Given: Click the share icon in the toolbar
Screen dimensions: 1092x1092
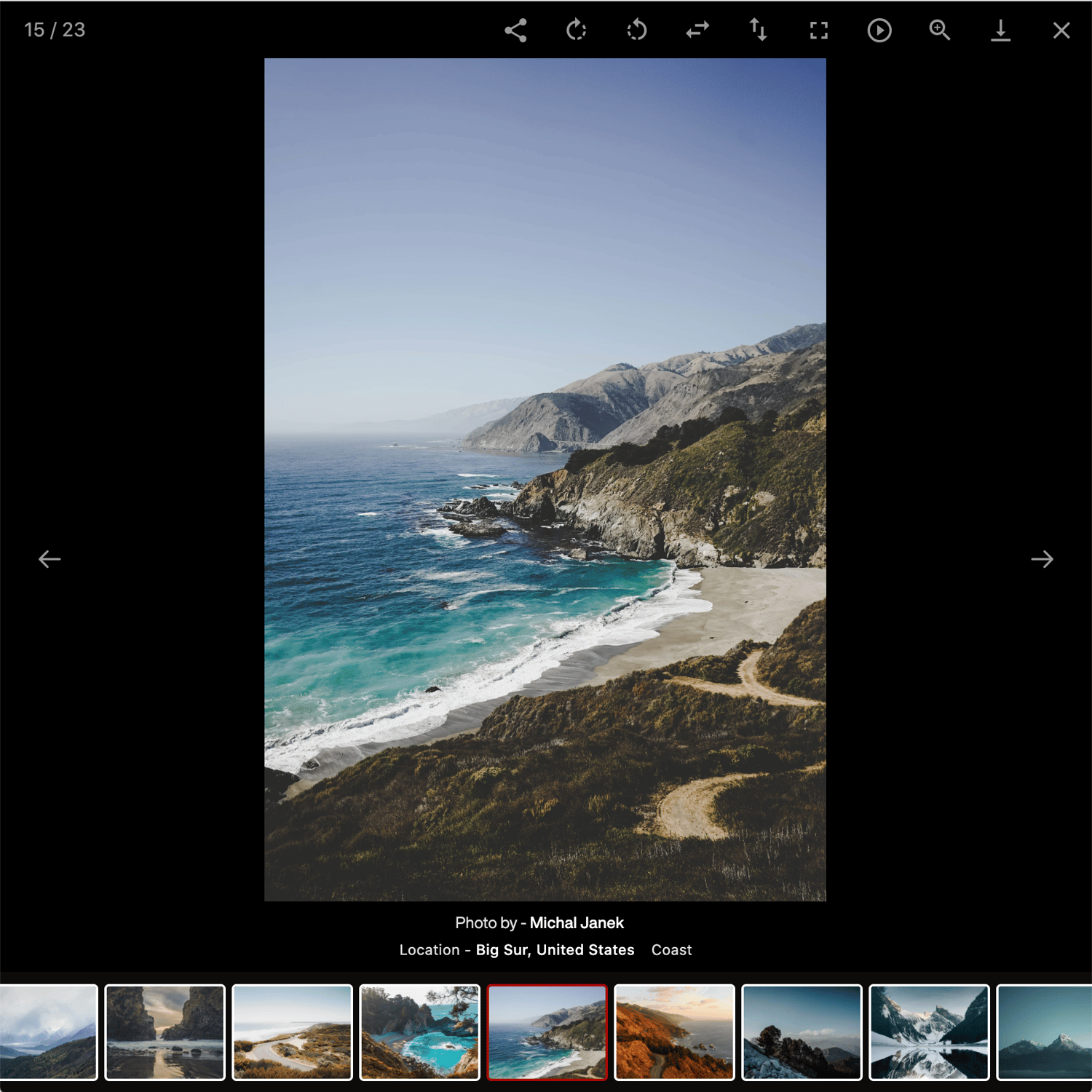Looking at the screenshot, I should (x=515, y=30).
